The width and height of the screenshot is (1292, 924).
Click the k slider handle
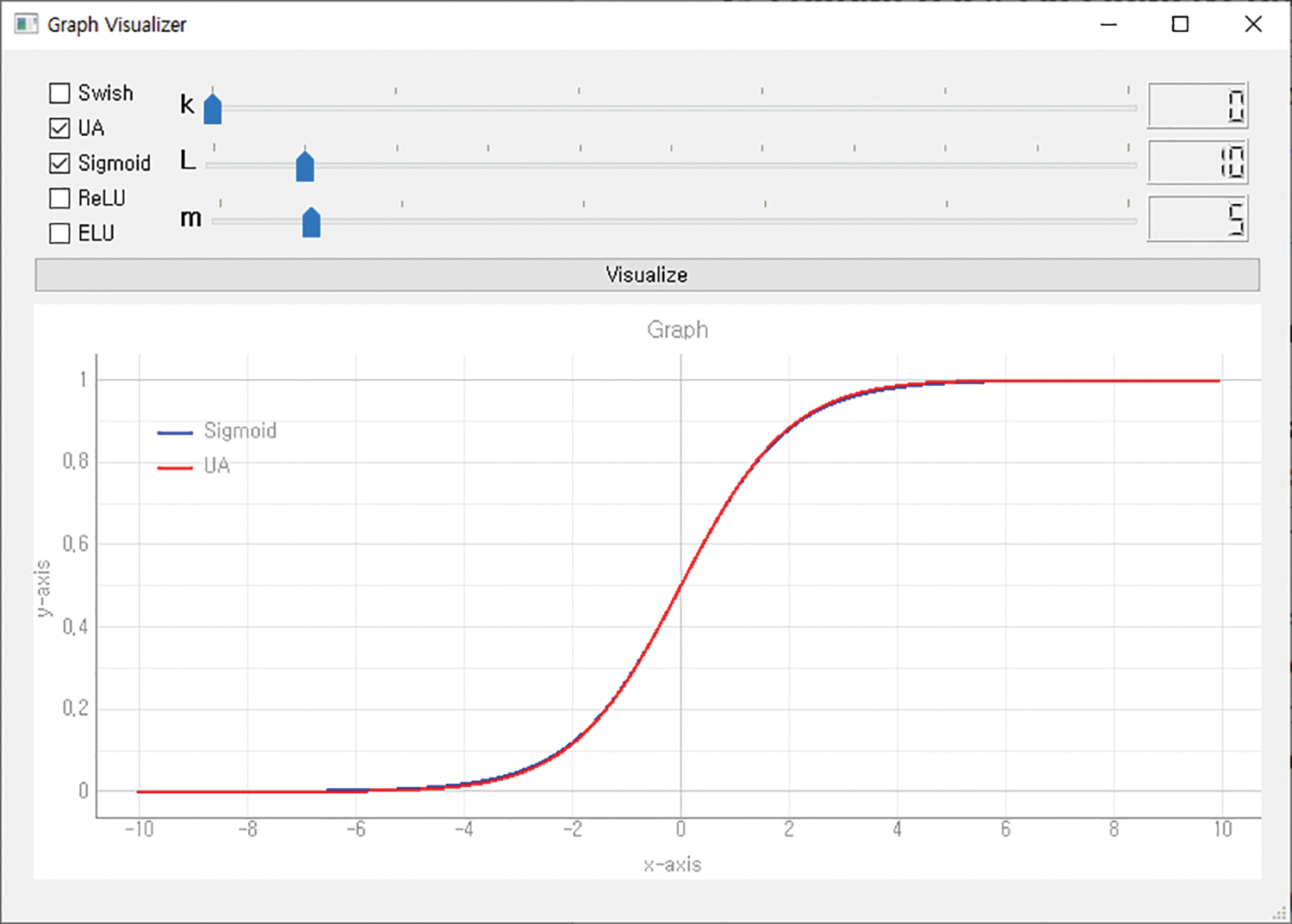pyautogui.click(x=213, y=109)
